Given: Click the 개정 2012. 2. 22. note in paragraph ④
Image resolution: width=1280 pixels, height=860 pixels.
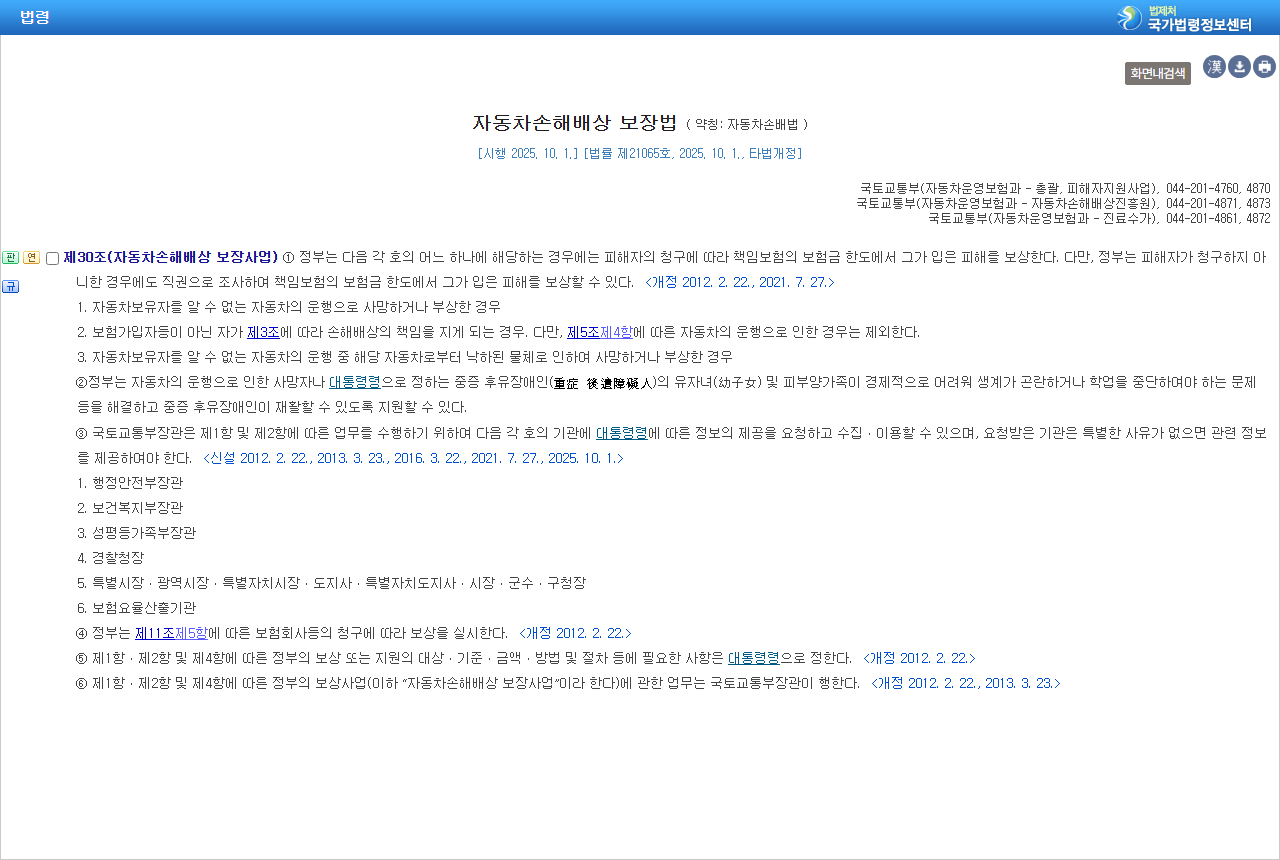Looking at the screenshot, I should (x=576, y=633).
